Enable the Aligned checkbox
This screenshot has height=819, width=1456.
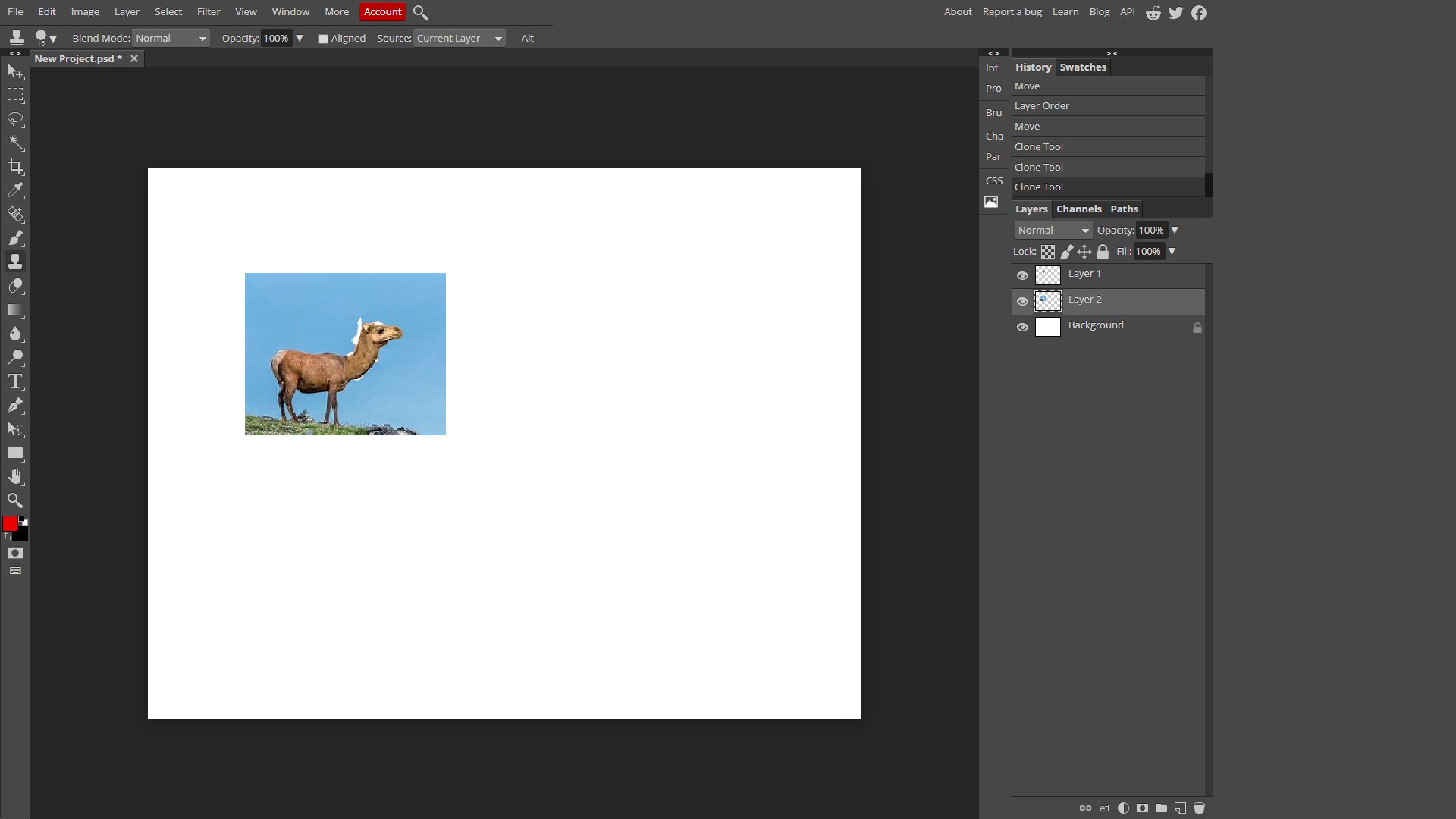click(324, 39)
